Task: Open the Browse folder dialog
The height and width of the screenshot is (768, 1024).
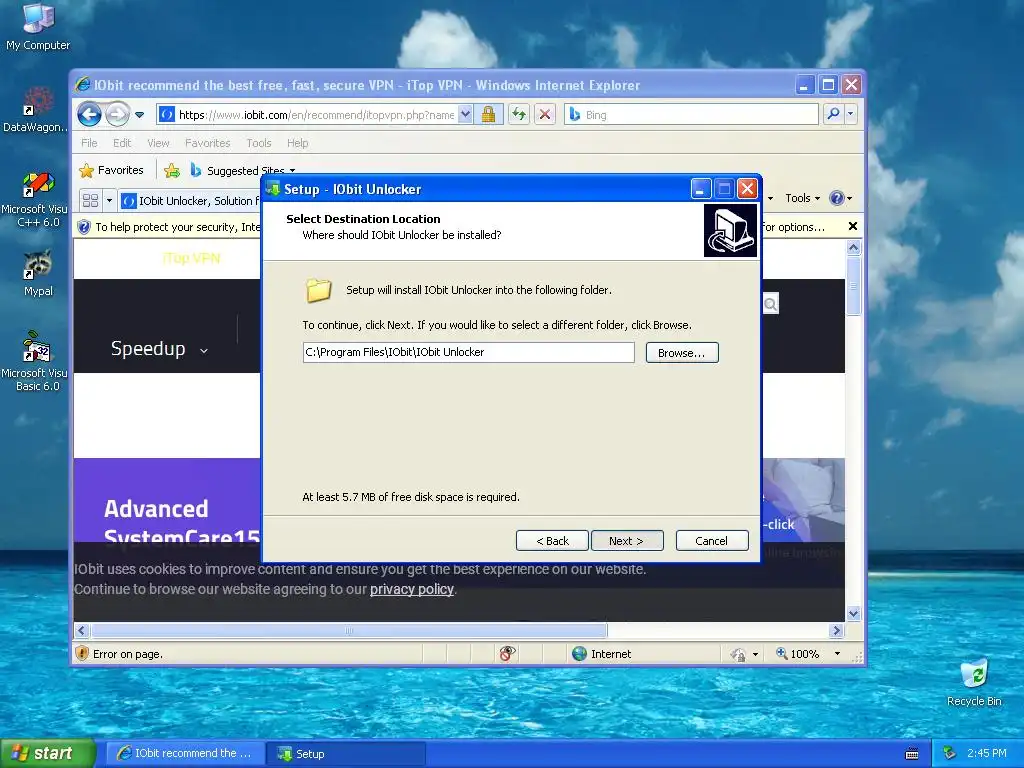Action: click(682, 353)
